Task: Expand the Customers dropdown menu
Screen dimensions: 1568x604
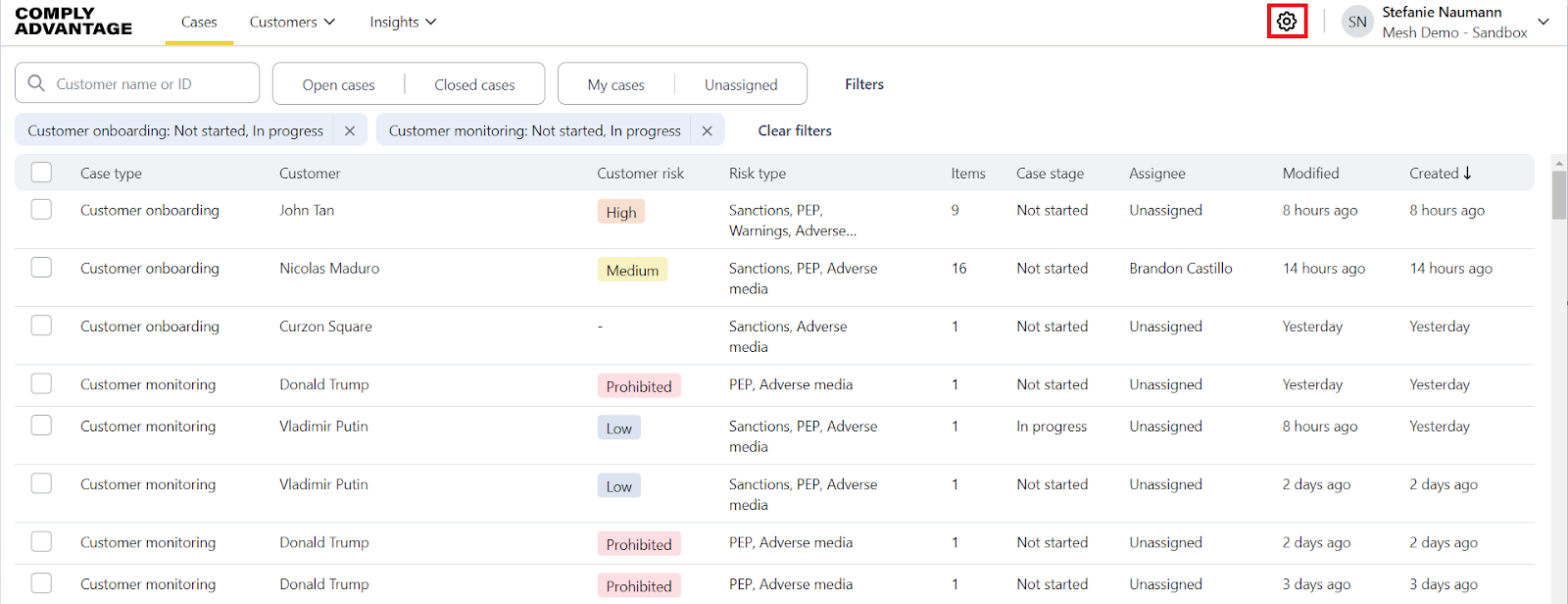Action: (292, 22)
